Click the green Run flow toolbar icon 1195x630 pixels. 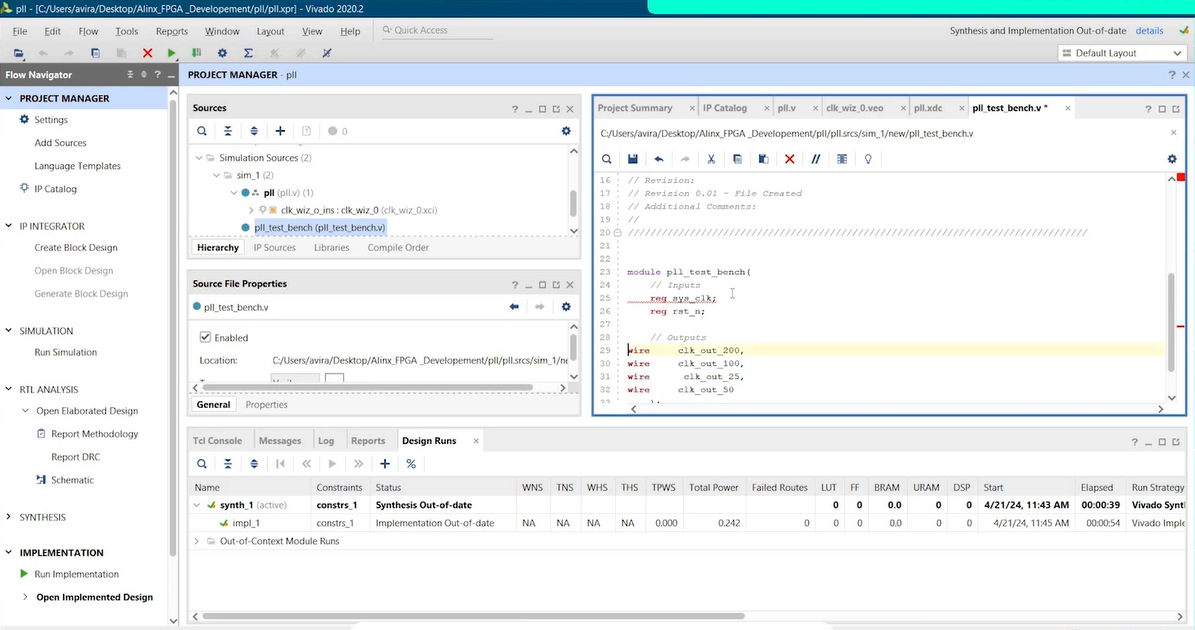pos(171,53)
